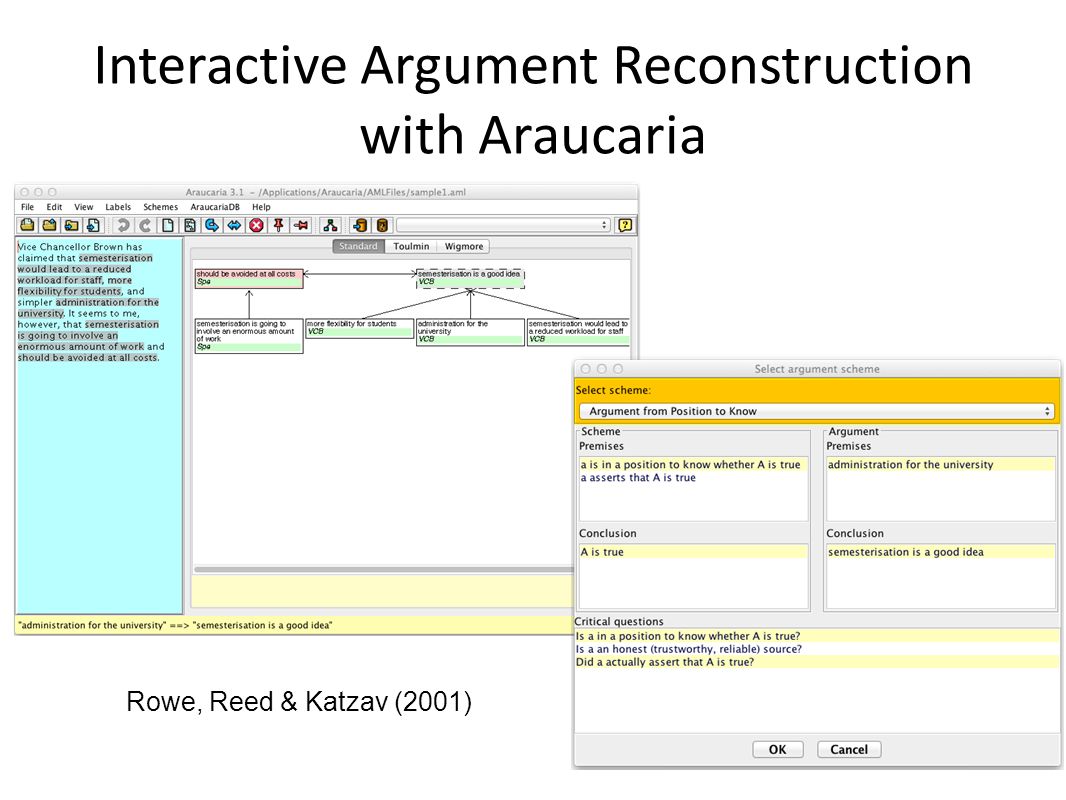This screenshot has width=1066, height=800.
Task: Click the folder icon with blue arrow
Action: tap(71, 225)
